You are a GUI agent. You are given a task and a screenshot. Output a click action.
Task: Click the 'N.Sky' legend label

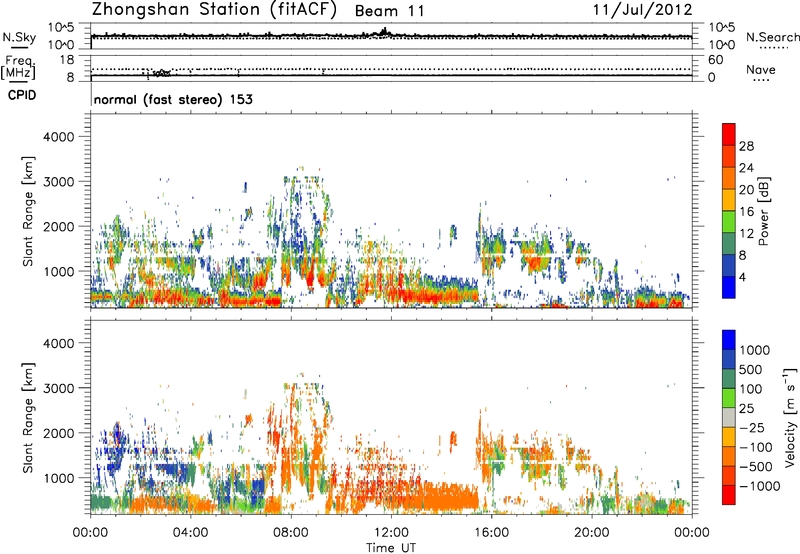click(19, 37)
